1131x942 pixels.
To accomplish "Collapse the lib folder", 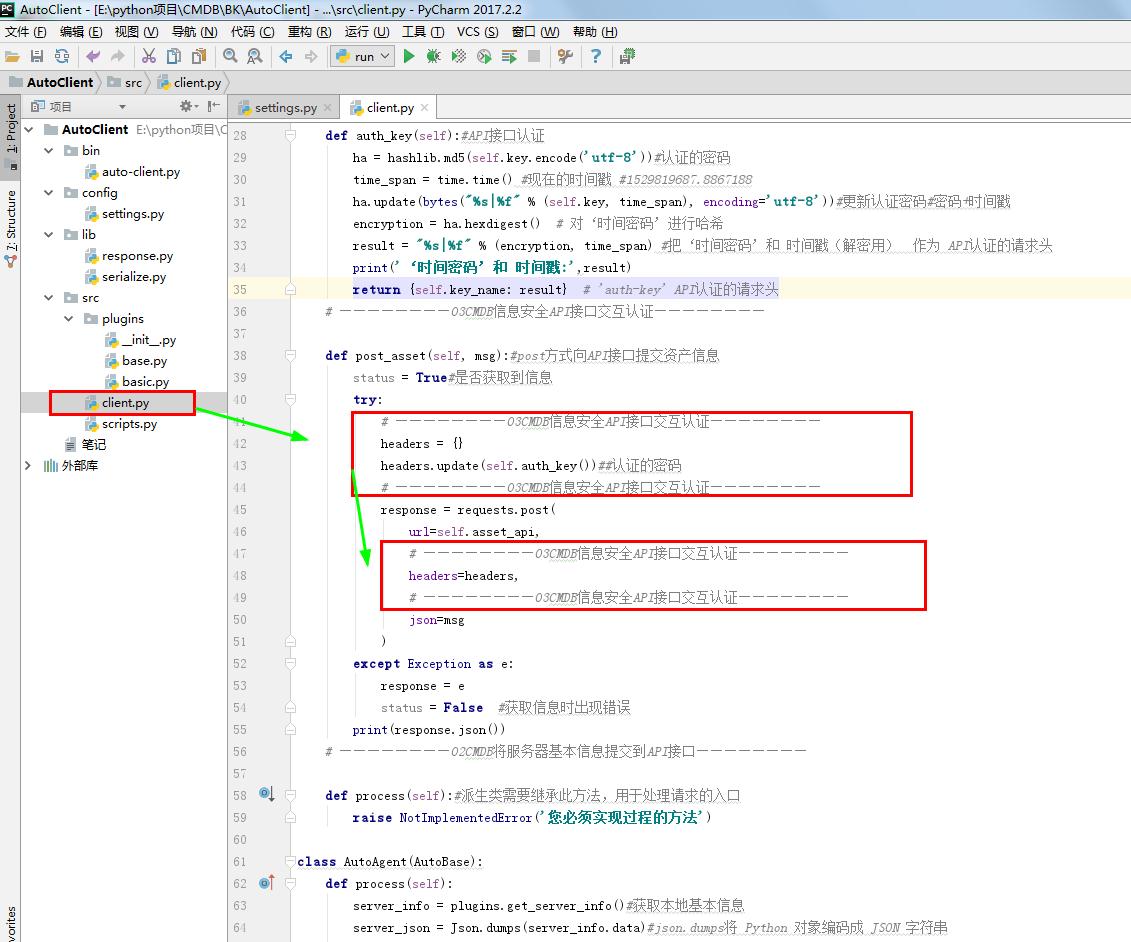I will point(49,234).
